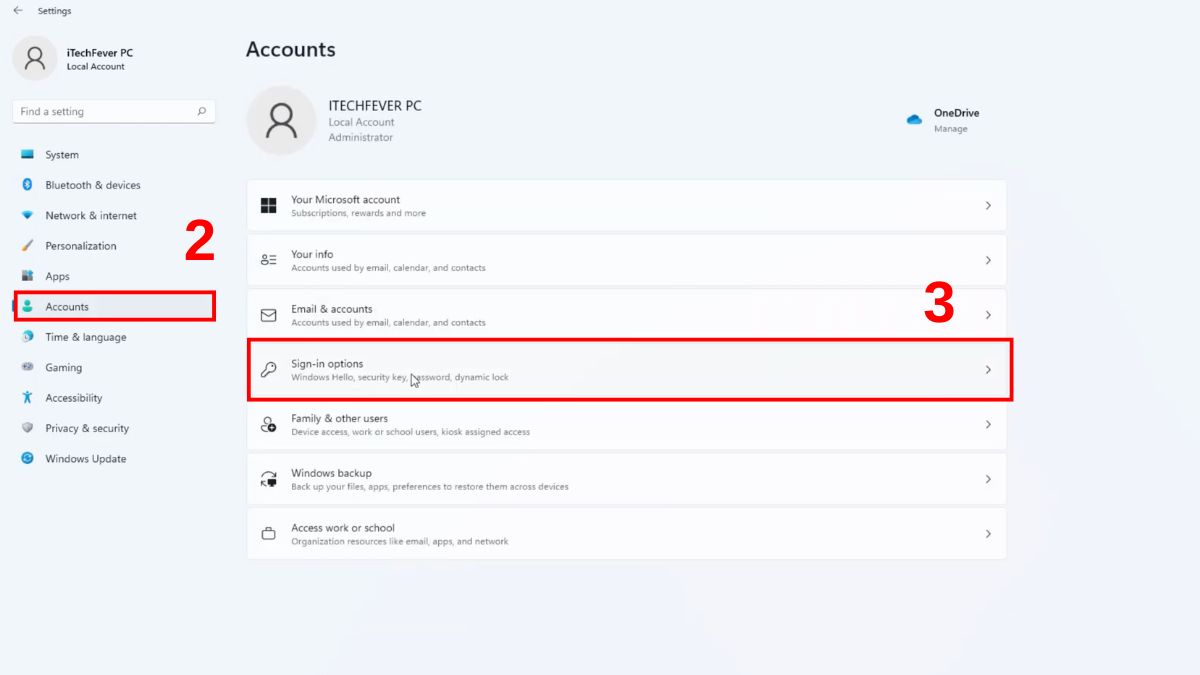This screenshot has height=675, width=1200.
Task: Click the Sign-in options key icon
Action: pyautogui.click(x=268, y=370)
